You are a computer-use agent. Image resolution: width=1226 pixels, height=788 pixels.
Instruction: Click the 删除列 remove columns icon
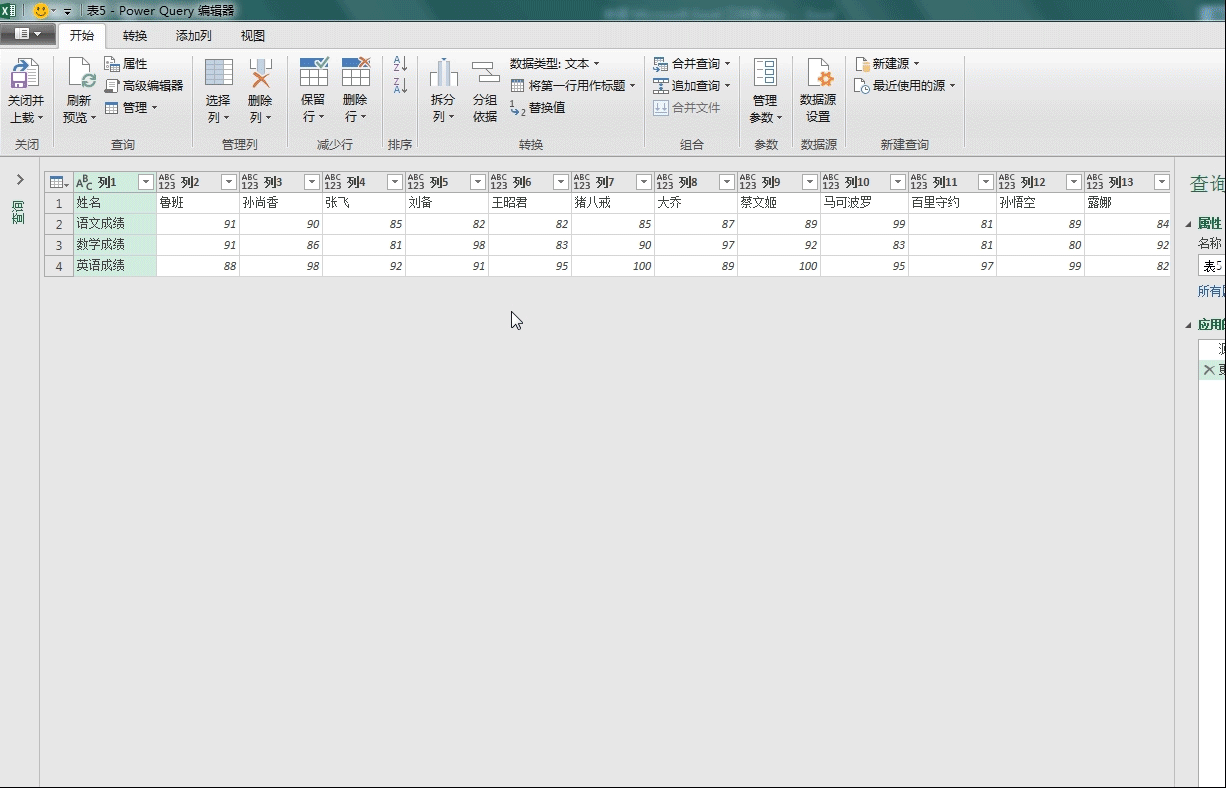pyautogui.click(x=260, y=73)
